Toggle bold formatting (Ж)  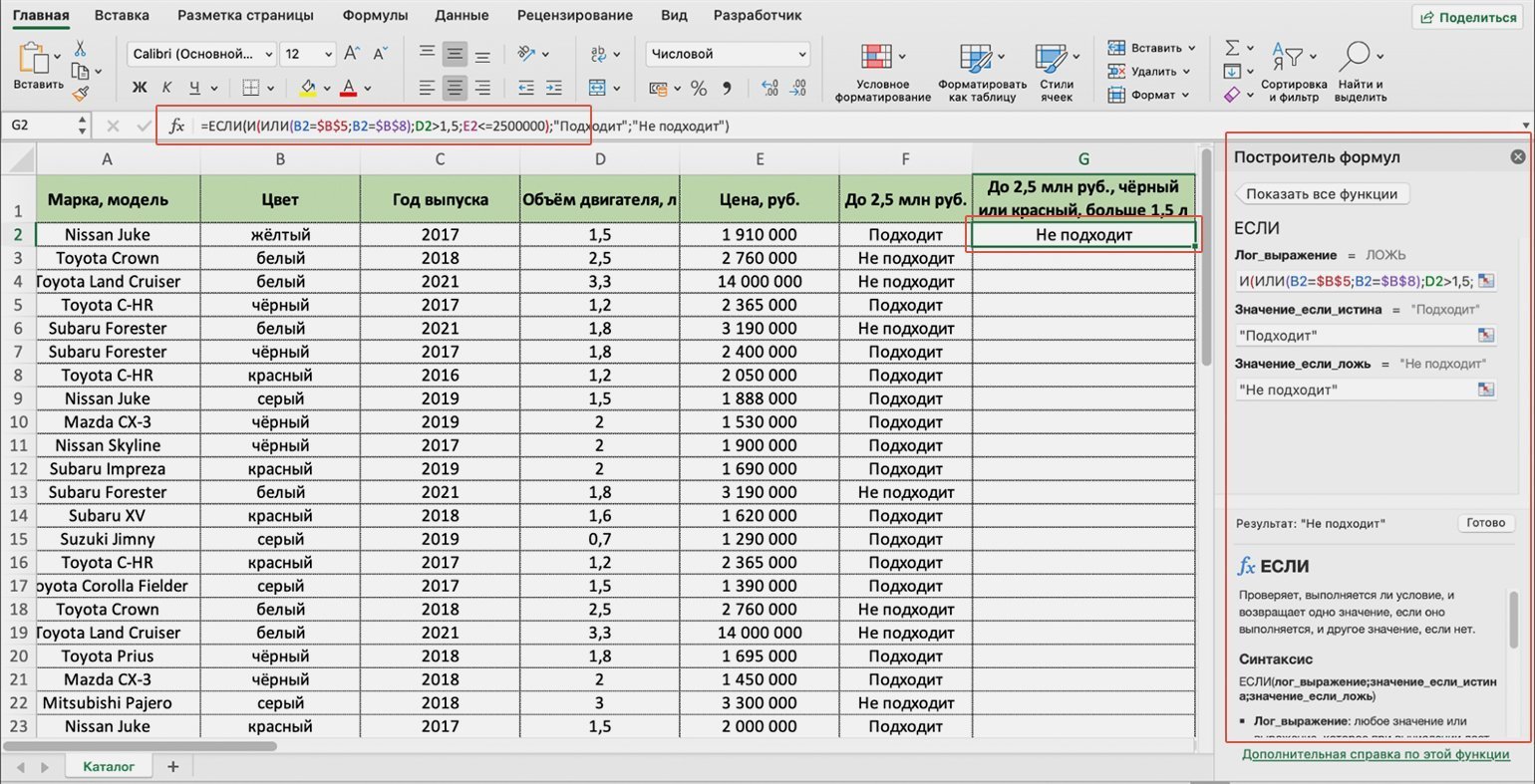[x=140, y=88]
